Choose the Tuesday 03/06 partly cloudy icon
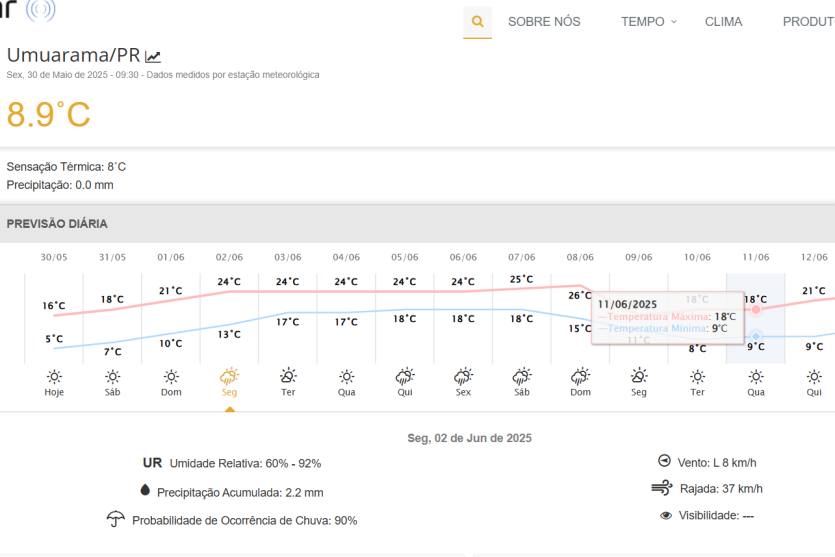This screenshot has width=835, height=557. pos(288,376)
